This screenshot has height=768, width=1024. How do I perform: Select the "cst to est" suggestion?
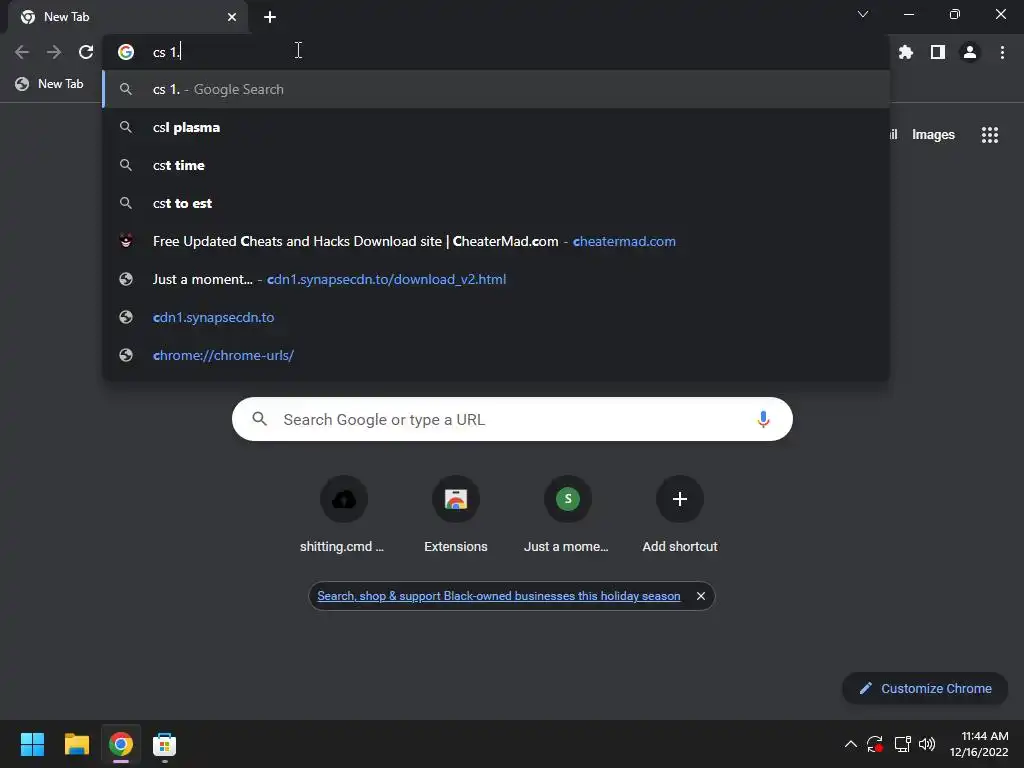click(496, 203)
